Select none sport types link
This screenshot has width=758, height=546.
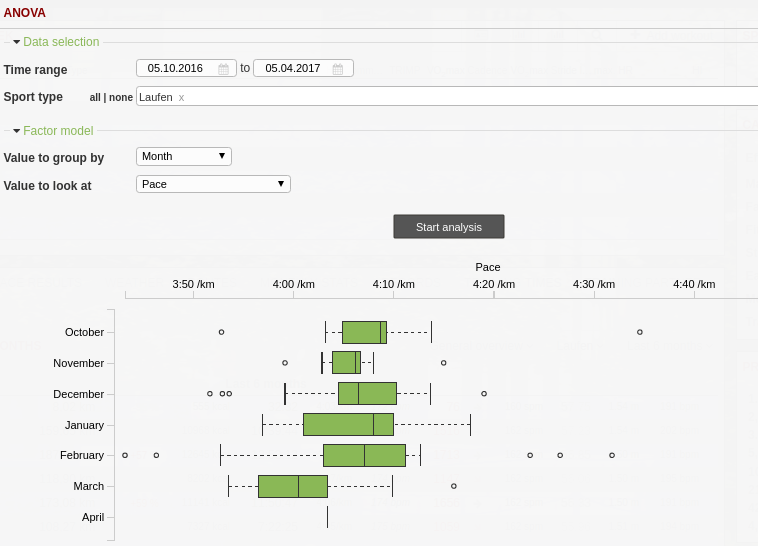(121, 98)
